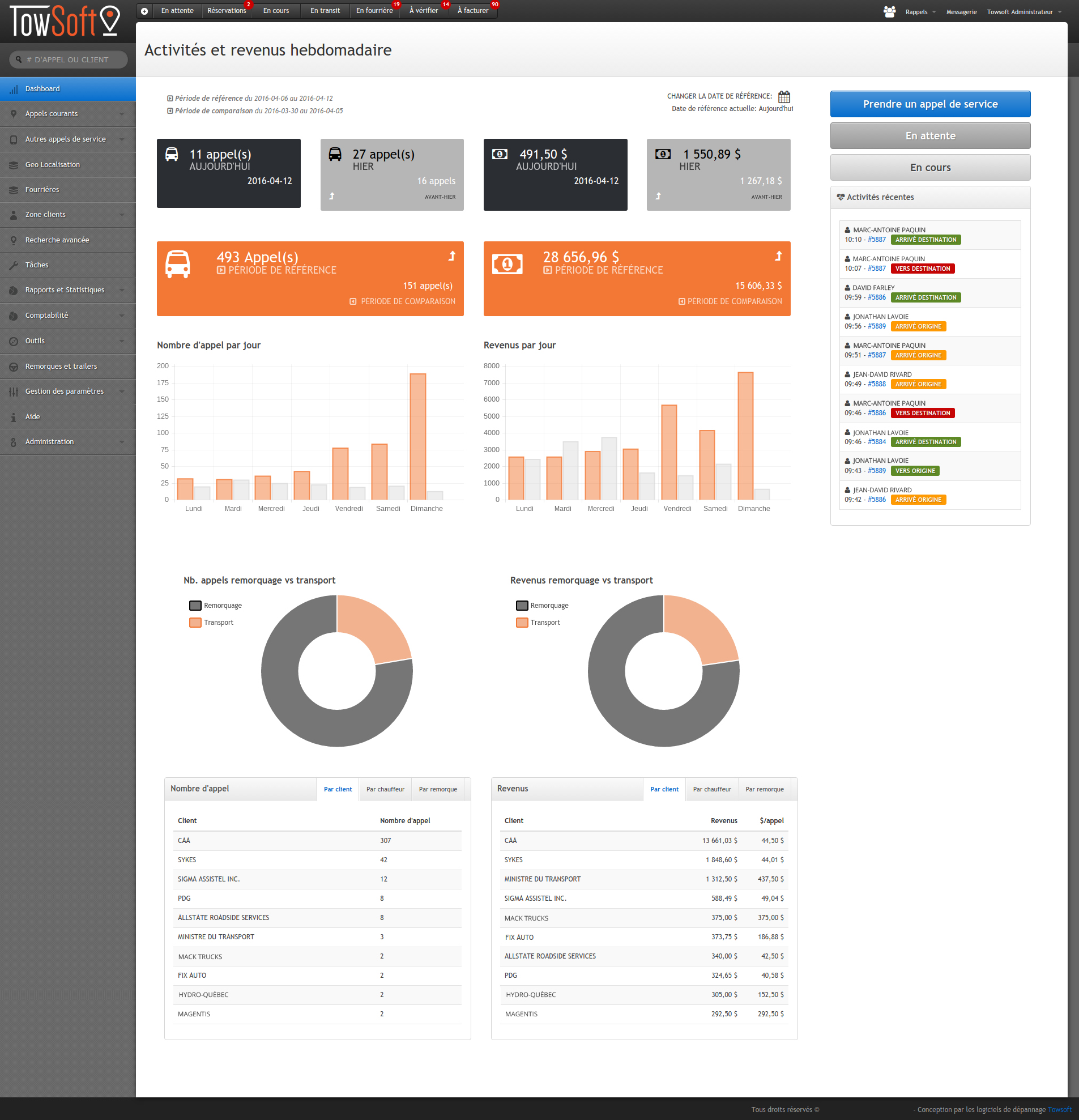Click the bus icon in orange calls card
Viewport: 1079px width, 1120px height.
point(177,264)
